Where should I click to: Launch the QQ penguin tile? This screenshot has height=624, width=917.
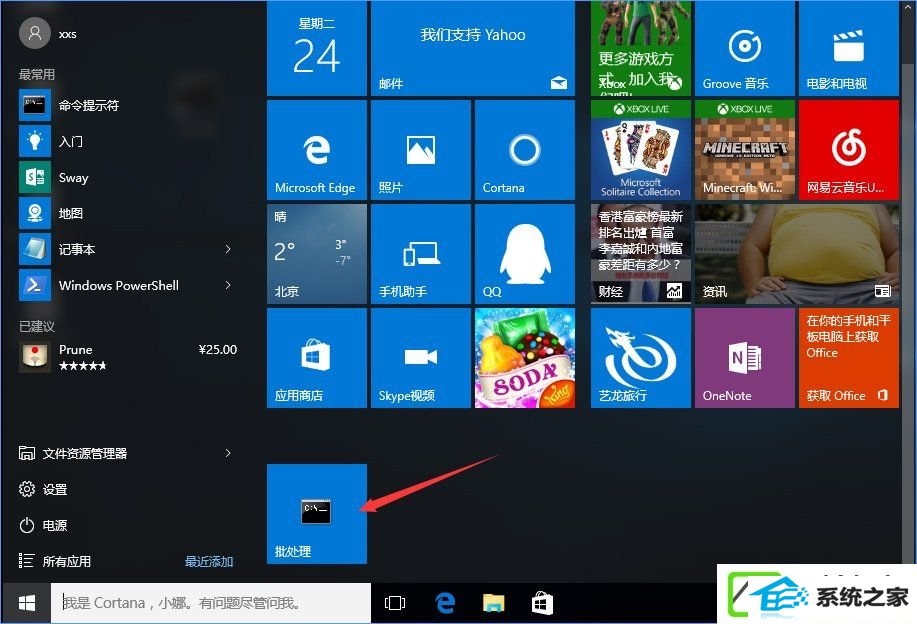tap(525, 254)
